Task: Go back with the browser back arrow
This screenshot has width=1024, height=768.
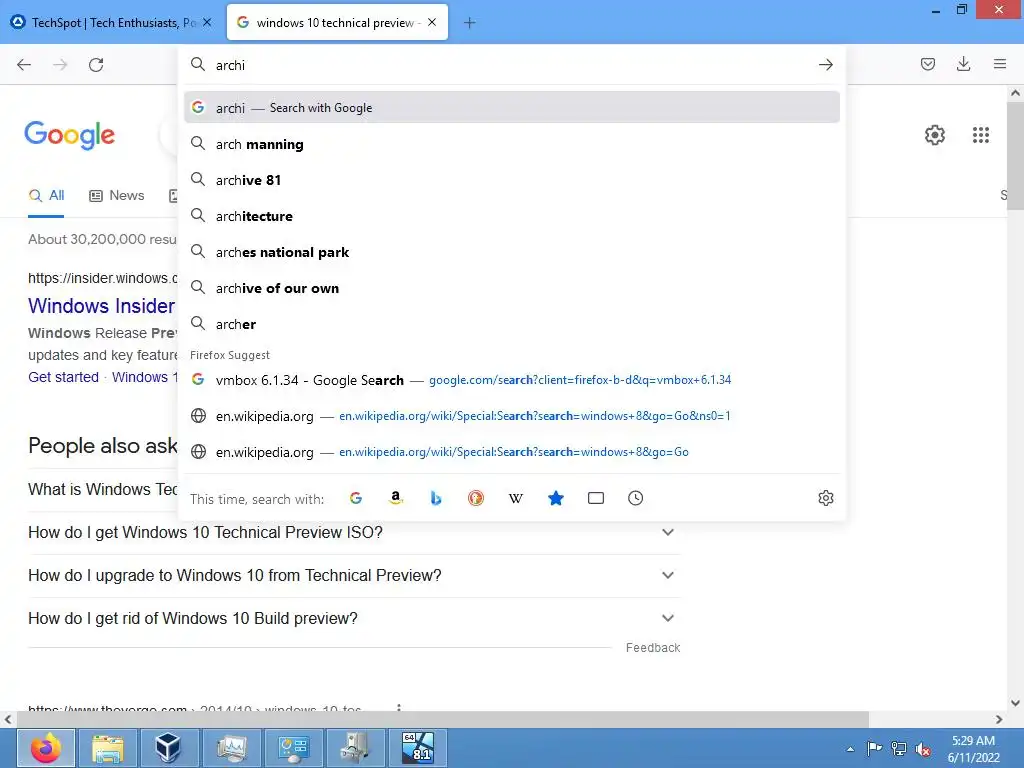Action: click(24, 65)
